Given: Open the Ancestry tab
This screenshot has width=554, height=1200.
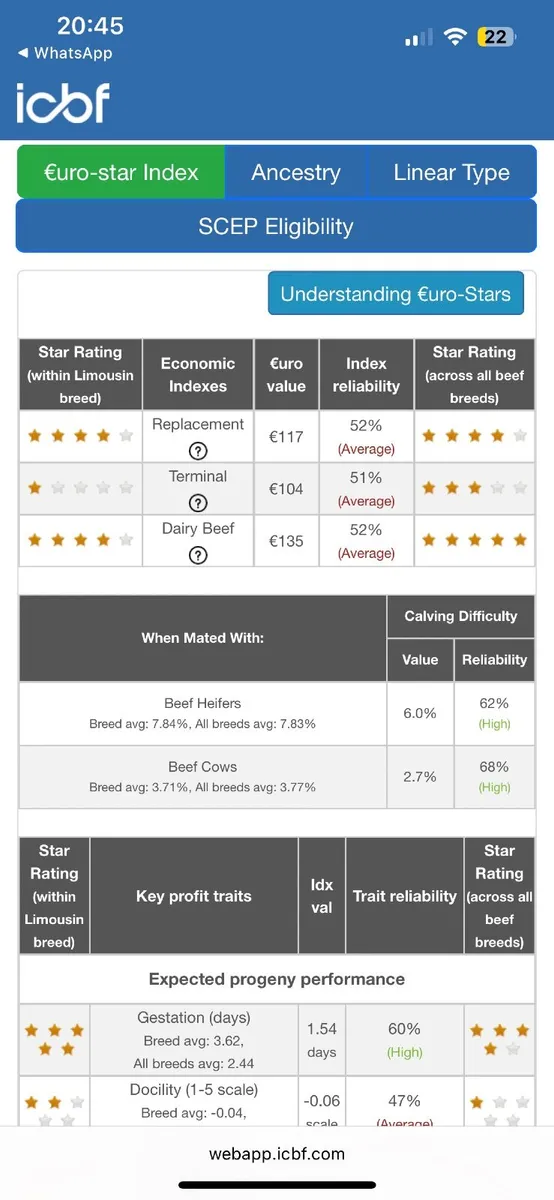Looking at the screenshot, I should pyautogui.click(x=296, y=172).
